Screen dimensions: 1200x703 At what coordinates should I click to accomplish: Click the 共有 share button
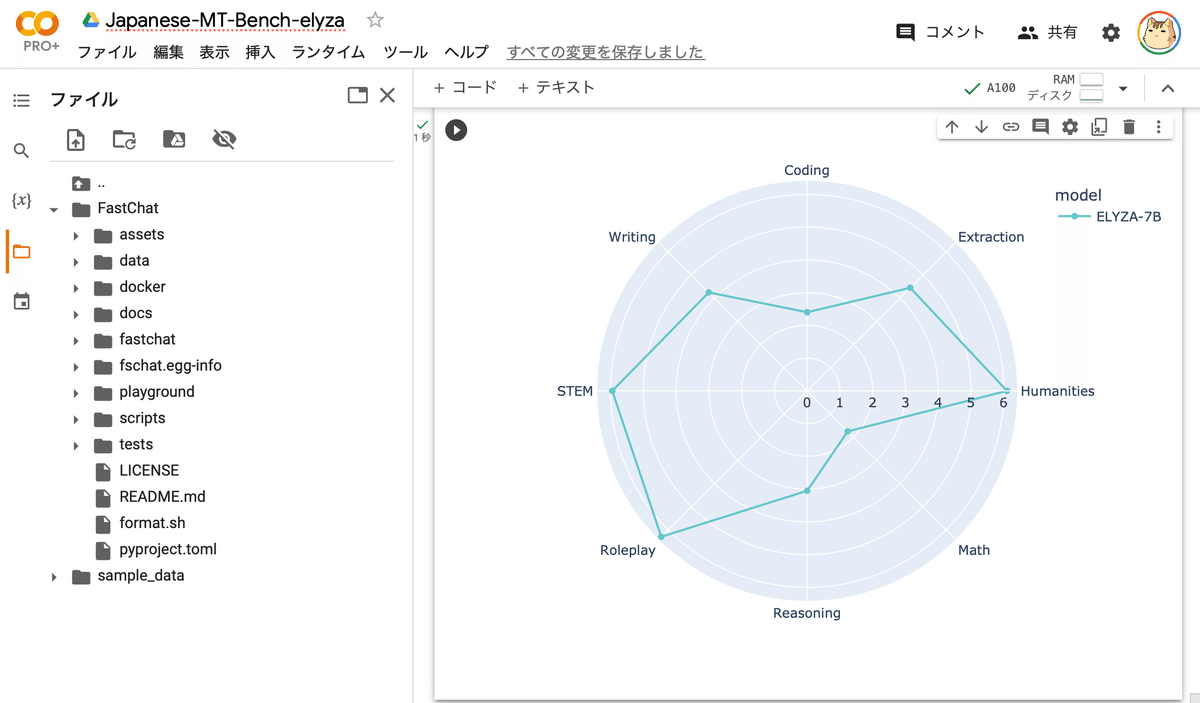tap(1047, 33)
